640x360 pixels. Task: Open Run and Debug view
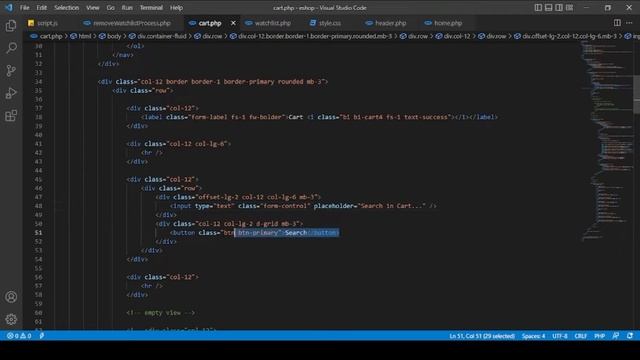[x=11, y=93]
